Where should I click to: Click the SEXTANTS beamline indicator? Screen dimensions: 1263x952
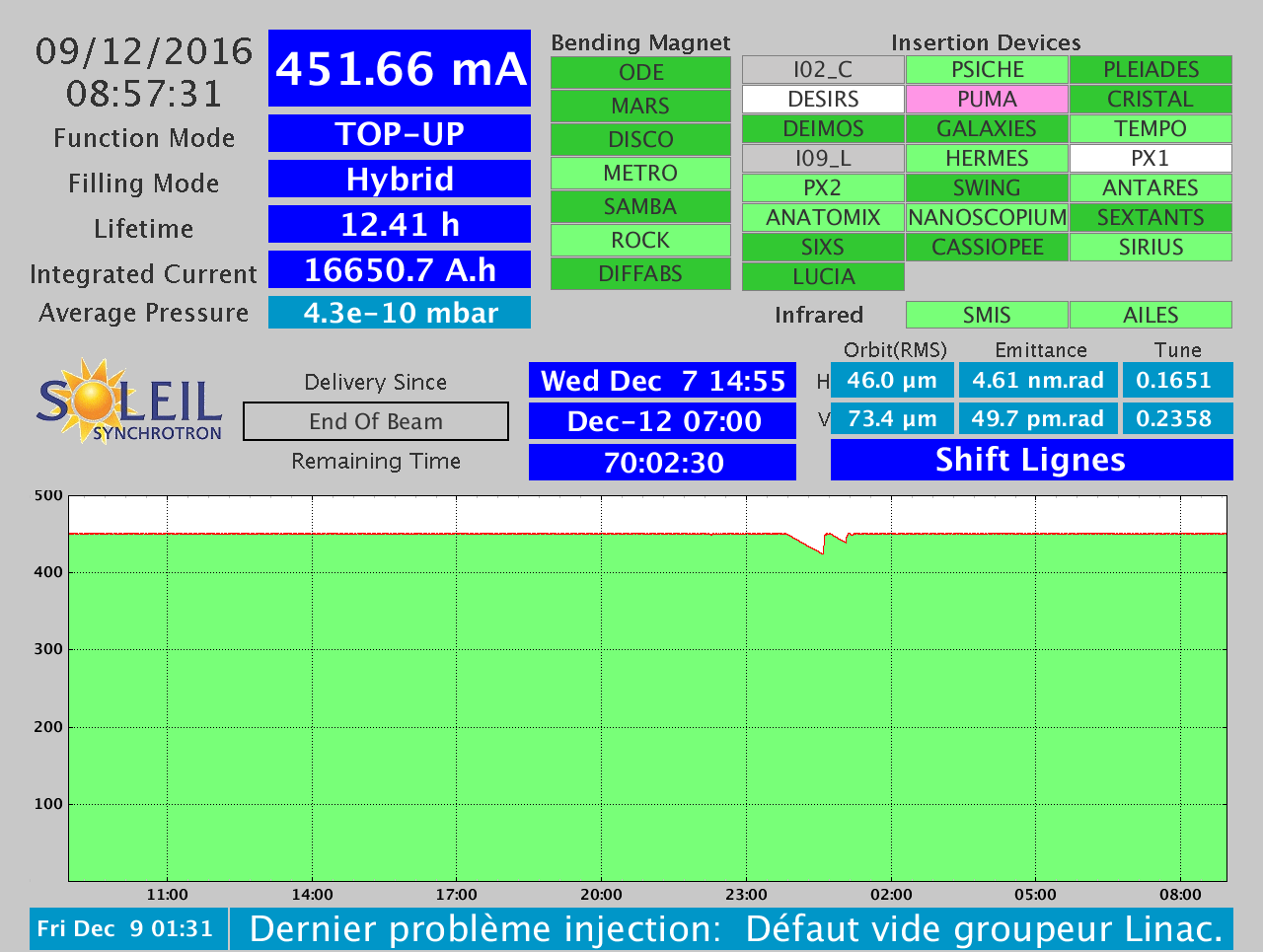click(1151, 218)
